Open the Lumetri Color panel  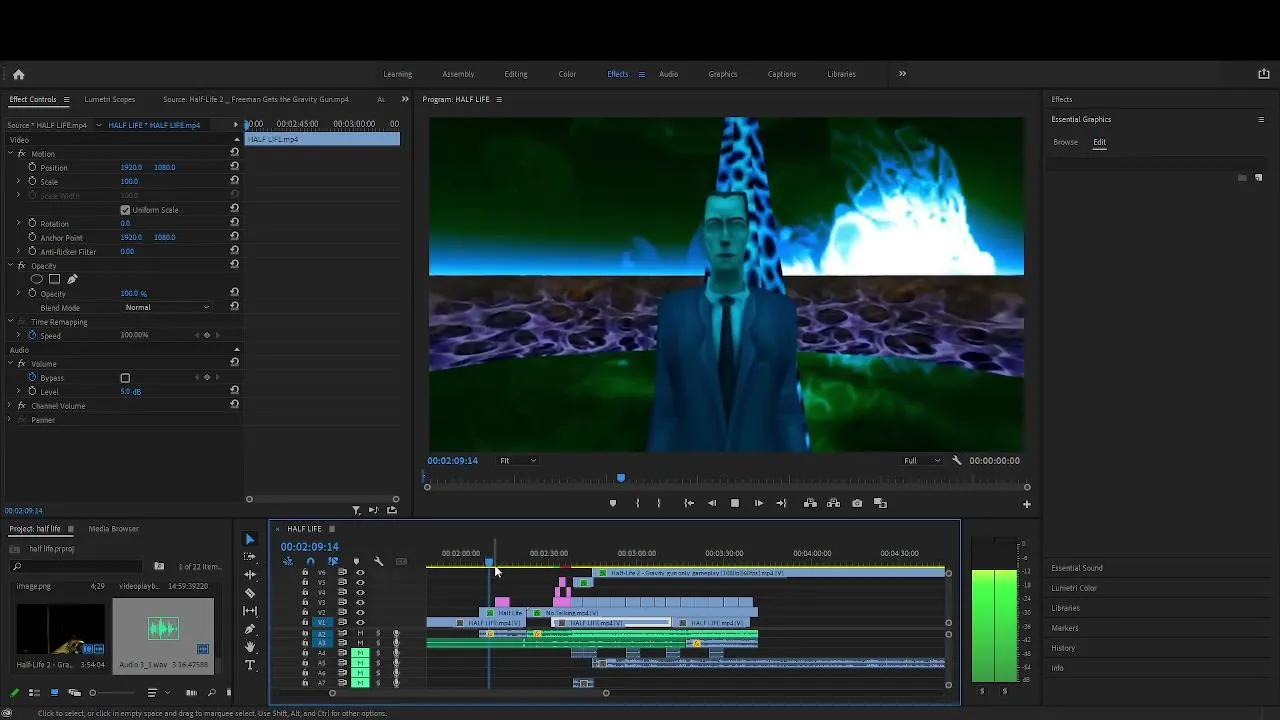point(1074,588)
